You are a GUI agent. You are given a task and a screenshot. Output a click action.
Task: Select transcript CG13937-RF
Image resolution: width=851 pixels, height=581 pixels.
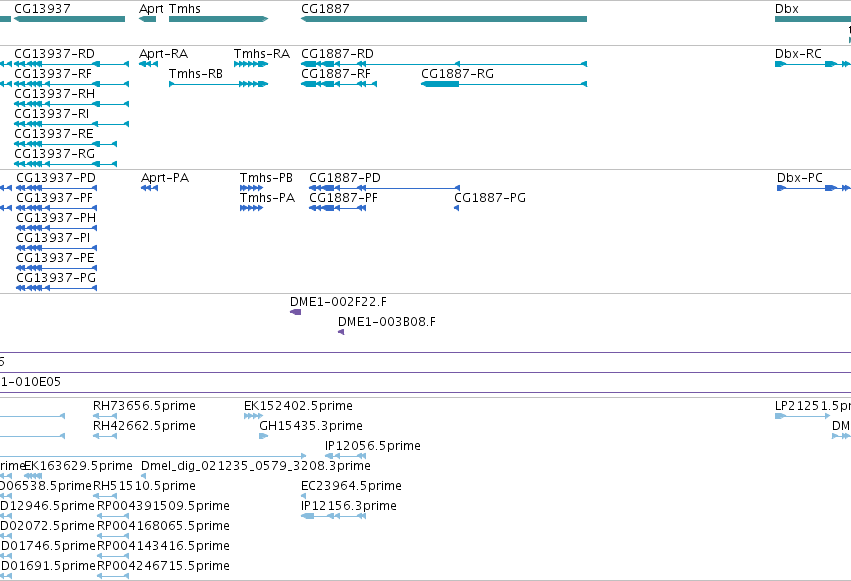(x=53, y=74)
